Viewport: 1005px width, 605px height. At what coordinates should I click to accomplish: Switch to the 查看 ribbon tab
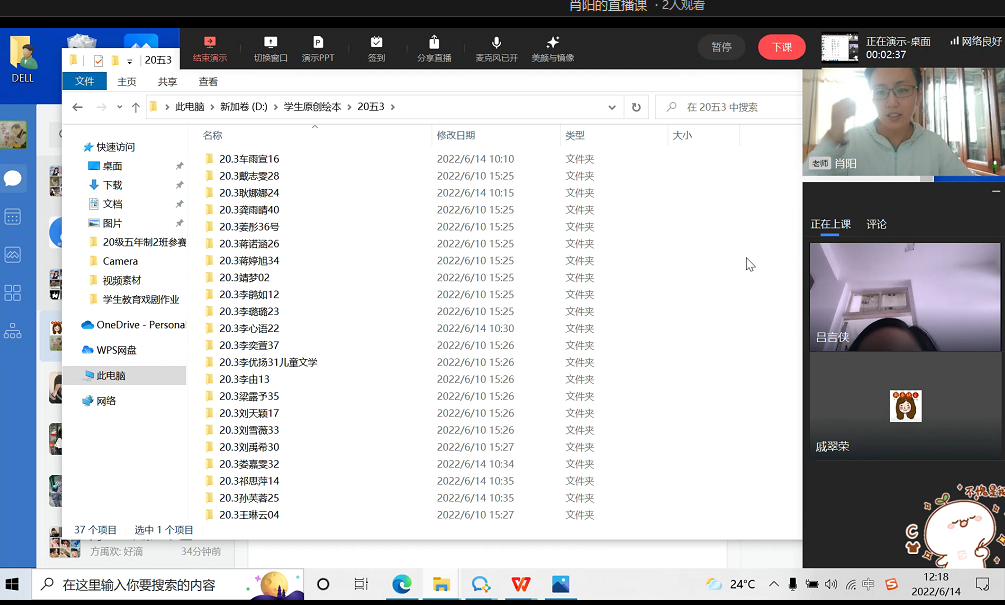point(208,82)
